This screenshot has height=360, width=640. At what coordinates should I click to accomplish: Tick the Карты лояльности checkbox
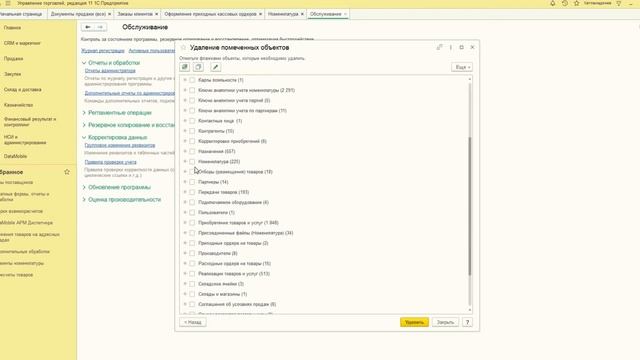[192, 80]
